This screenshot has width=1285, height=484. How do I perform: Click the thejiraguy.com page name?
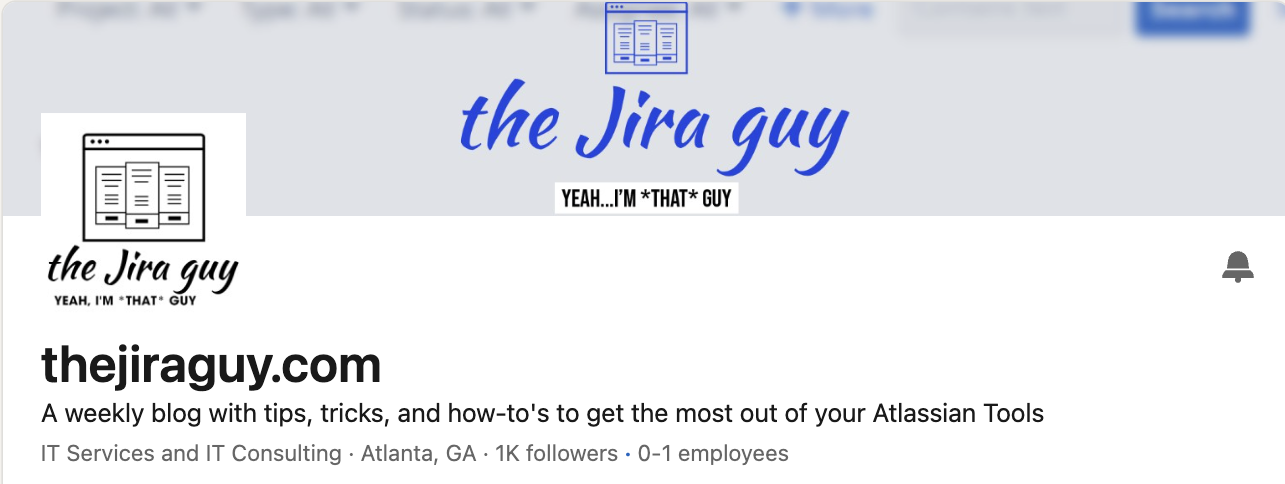[211, 366]
